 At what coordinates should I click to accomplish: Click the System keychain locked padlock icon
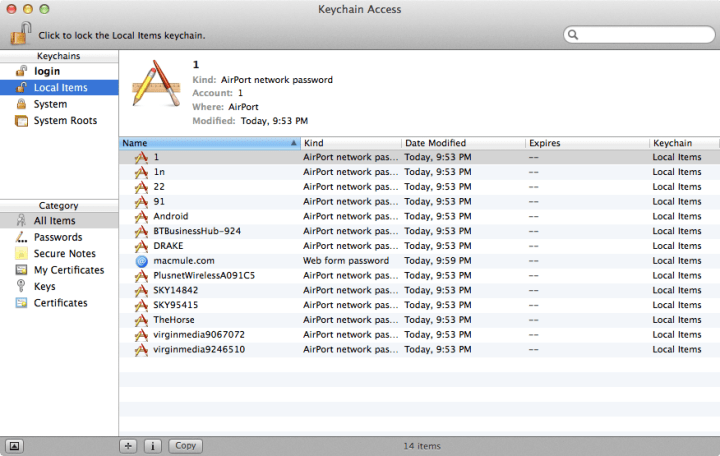click(21, 104)
